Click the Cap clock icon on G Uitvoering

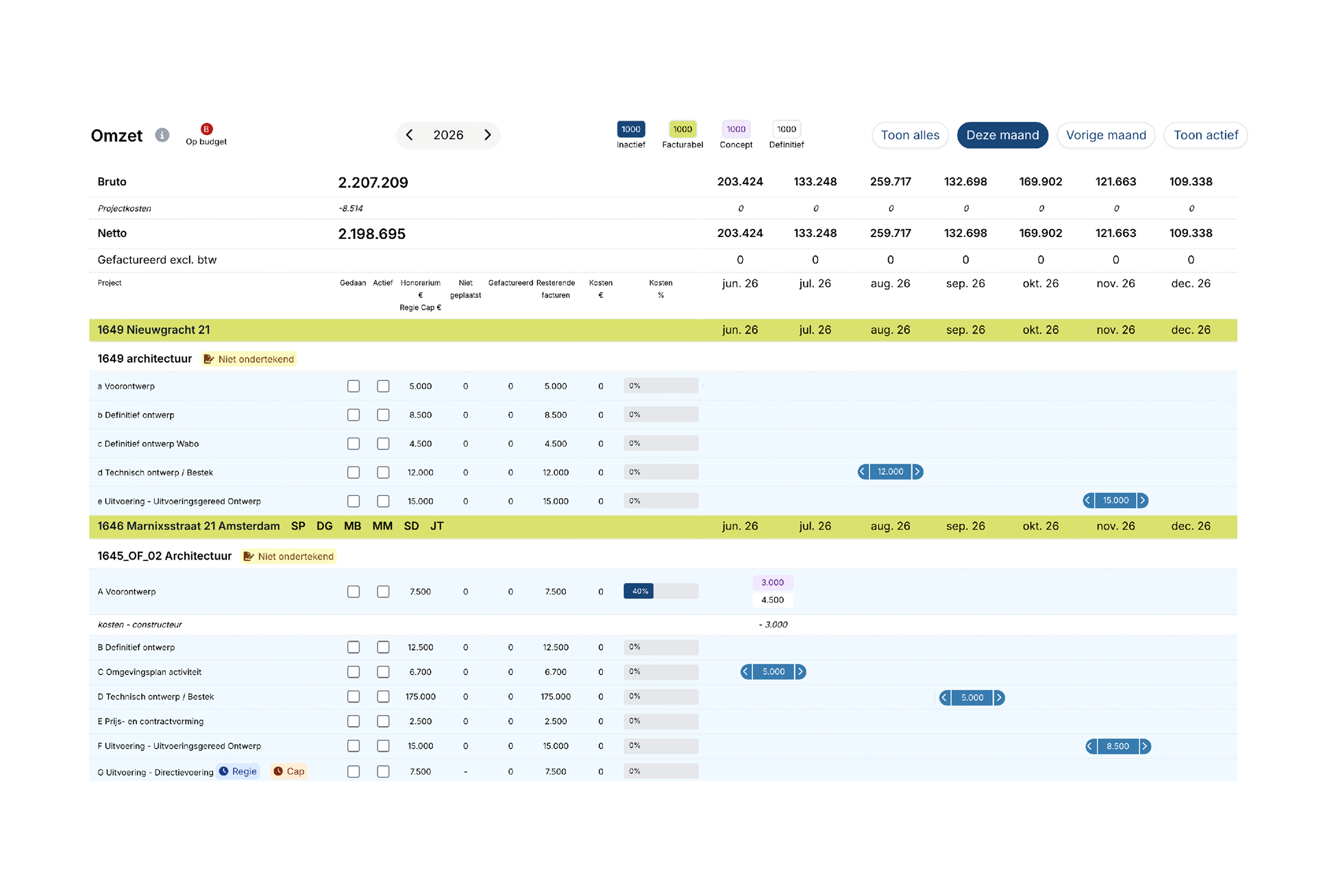(x=278, y=771)
